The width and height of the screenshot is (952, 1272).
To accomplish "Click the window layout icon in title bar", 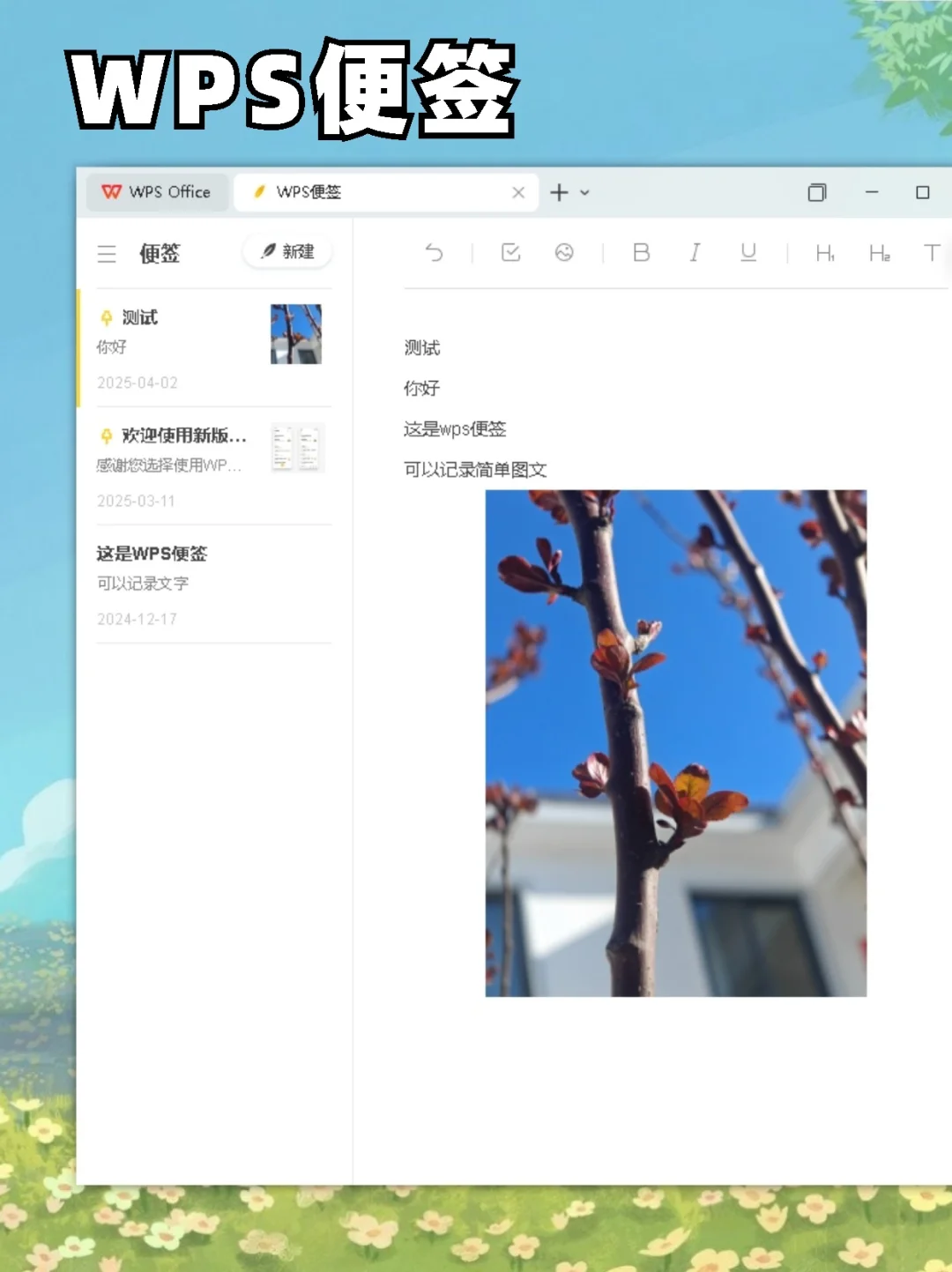I will tap(817, 192).
